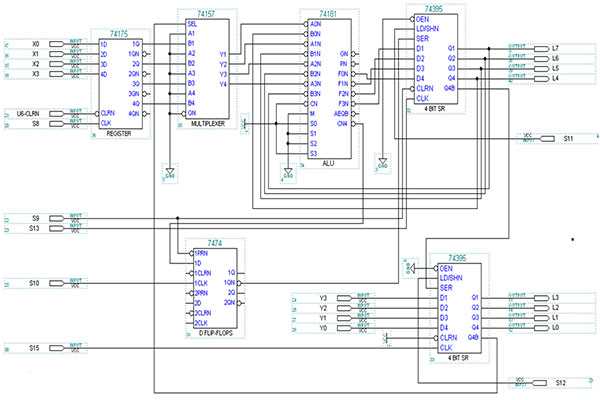The image size is (600, 400).
Task: Select the CN4 pin on the ALU
Action: [x=342, y=124]
